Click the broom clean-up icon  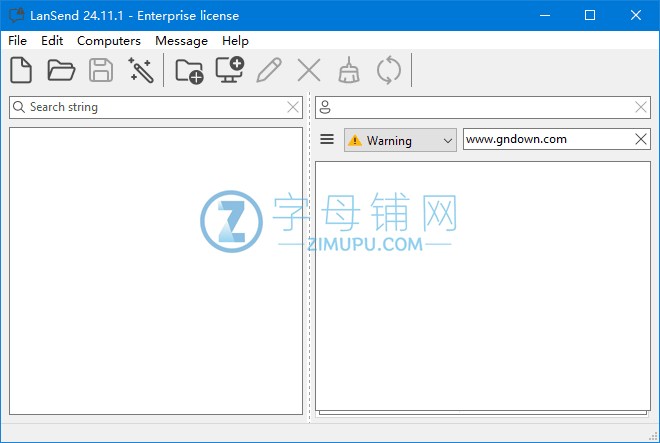pos(349,70)
